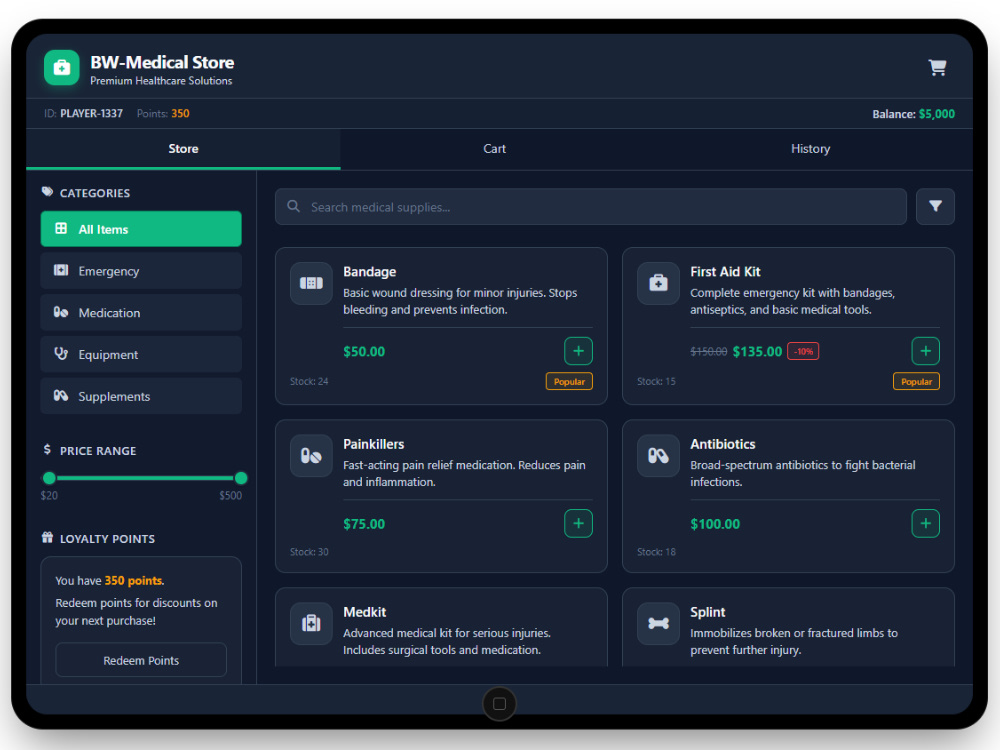
Task: Add Antibiotics to cart with plus button
Action: 925,524
